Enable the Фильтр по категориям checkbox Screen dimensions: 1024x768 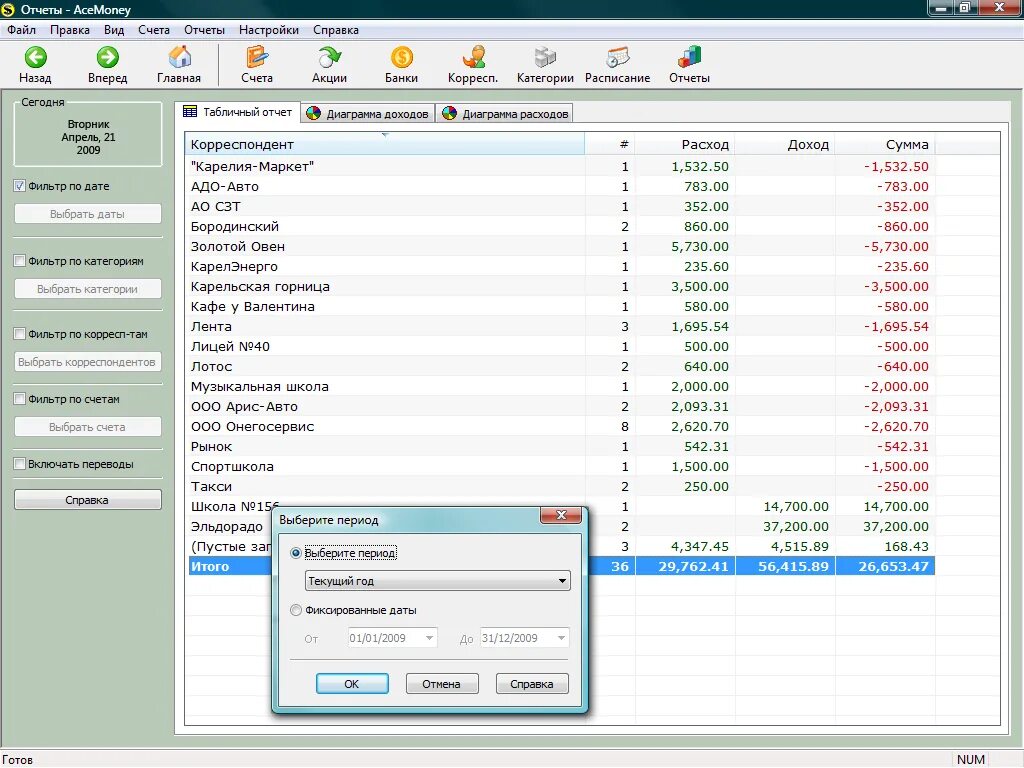(x=20, y=261)
